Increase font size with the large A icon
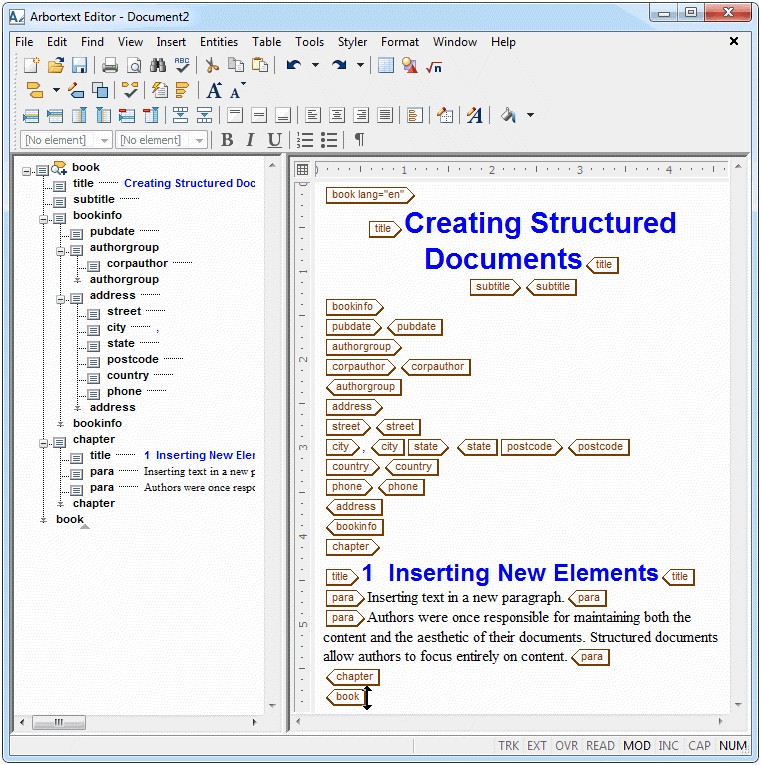Image resolution: width=761 pixels, height=765 pixels. [x=214, y=90]
